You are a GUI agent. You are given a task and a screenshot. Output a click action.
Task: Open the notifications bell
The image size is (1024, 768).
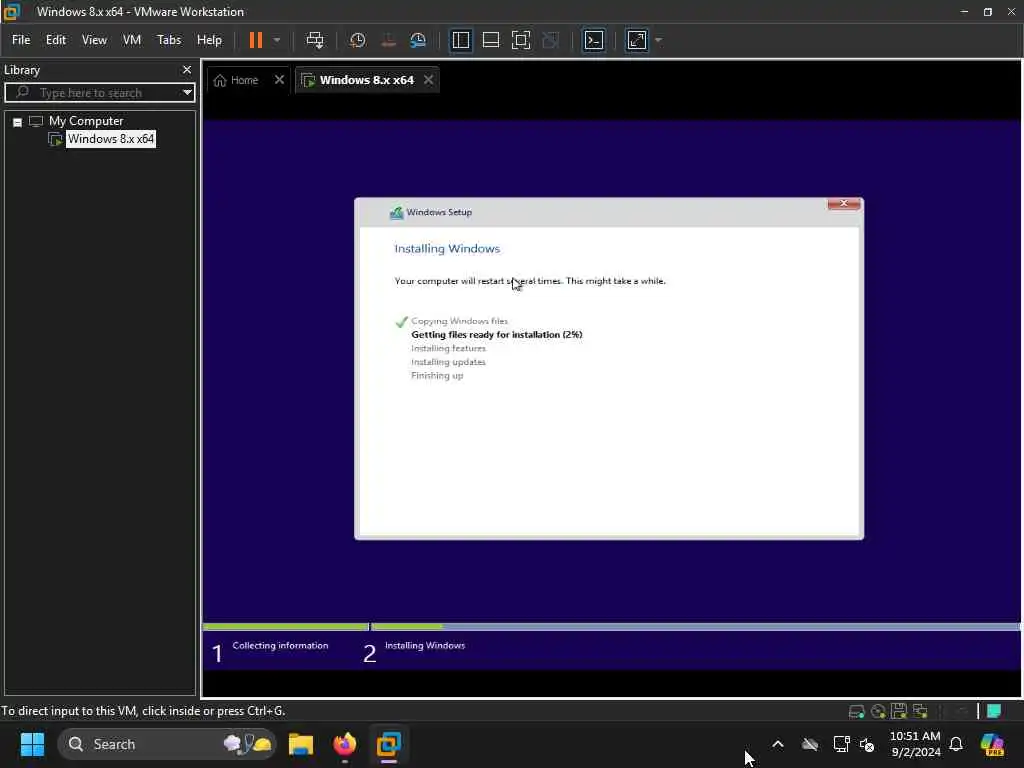[x=956, y=744]
